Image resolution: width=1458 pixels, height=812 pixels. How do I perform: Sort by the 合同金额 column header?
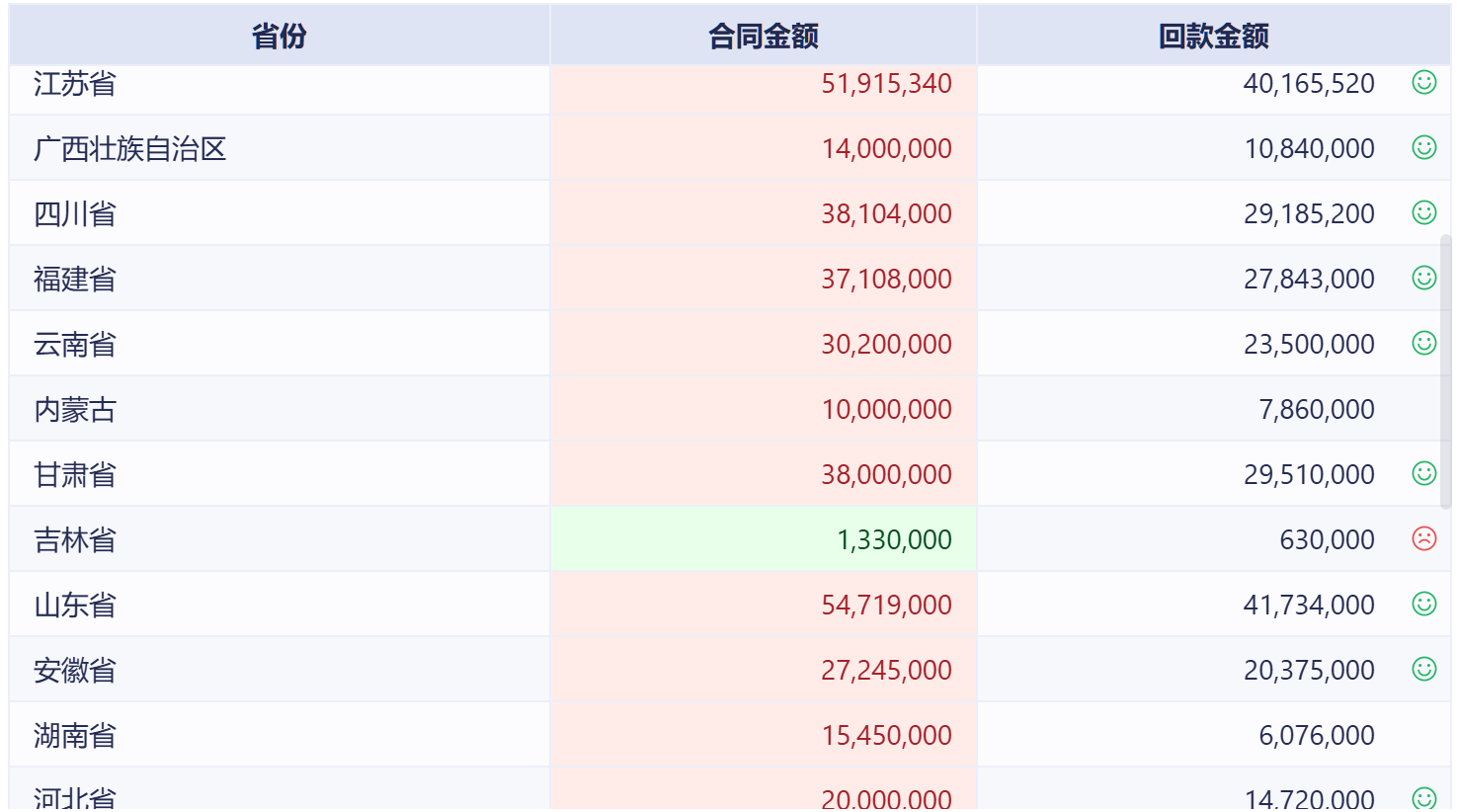pos(763,37)
